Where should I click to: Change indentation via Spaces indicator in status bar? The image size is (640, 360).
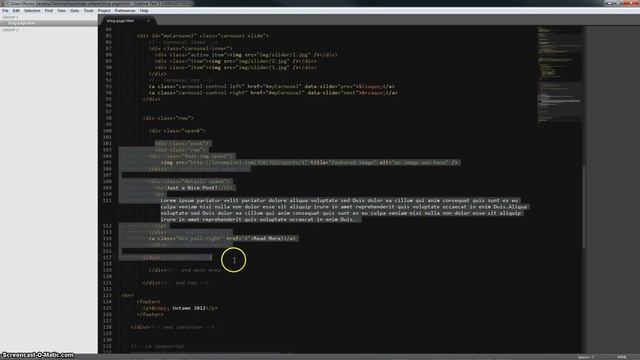pyautogui.click(x=586, y=357)
